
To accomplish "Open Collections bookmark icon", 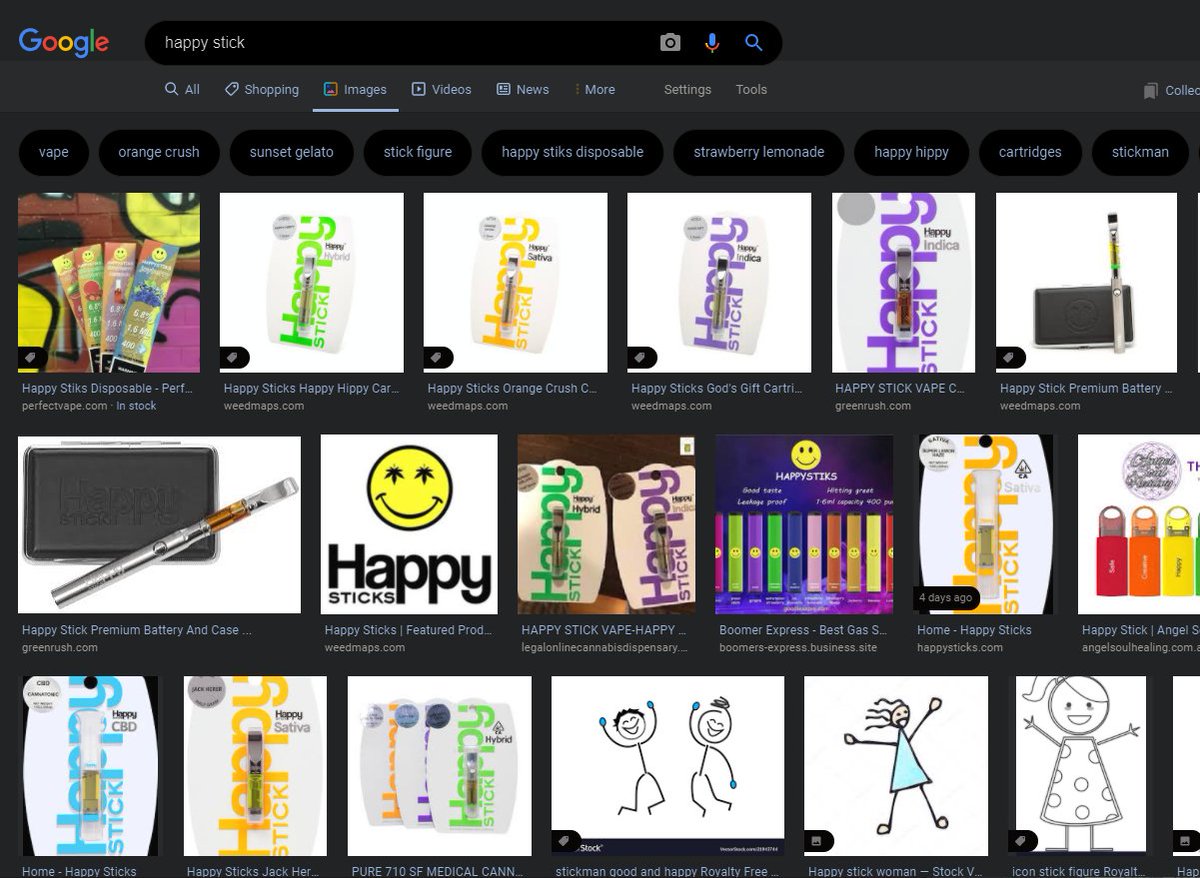I will (x=1151, y=90).
